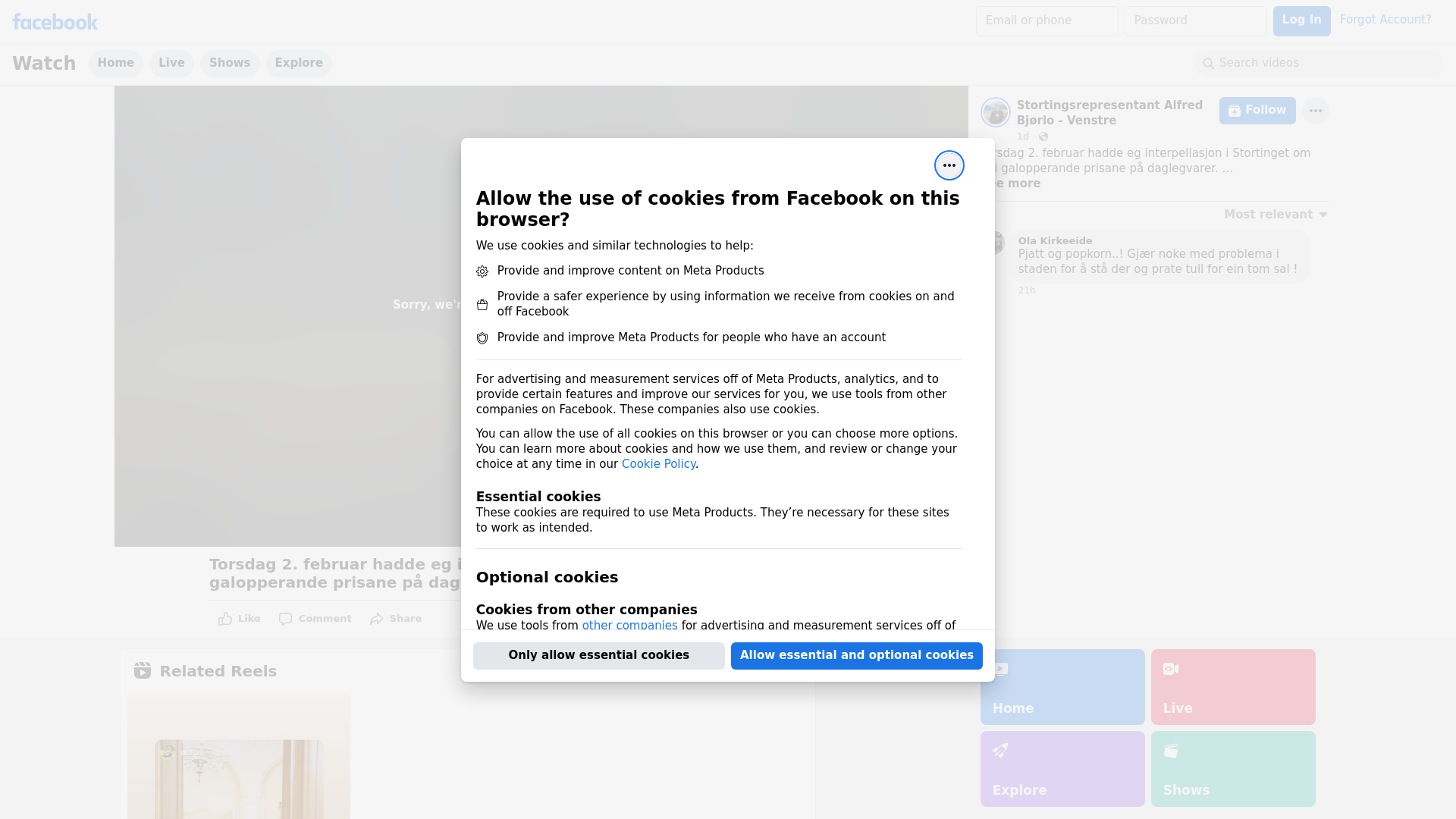Open the Live tile at the bottom right
The image size is (1456, 819).
click(x=1233, y=687)
